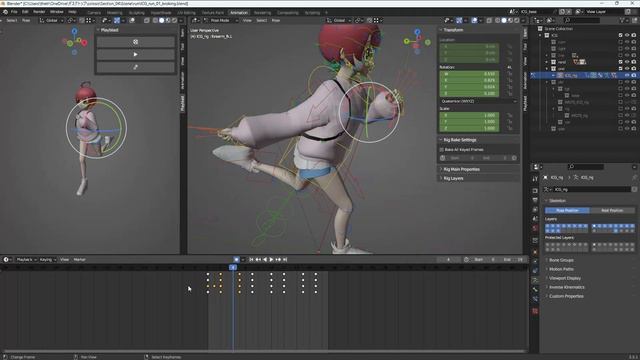
Task: Open timeline Playback dropdown
Action: [x=27, y=260]
